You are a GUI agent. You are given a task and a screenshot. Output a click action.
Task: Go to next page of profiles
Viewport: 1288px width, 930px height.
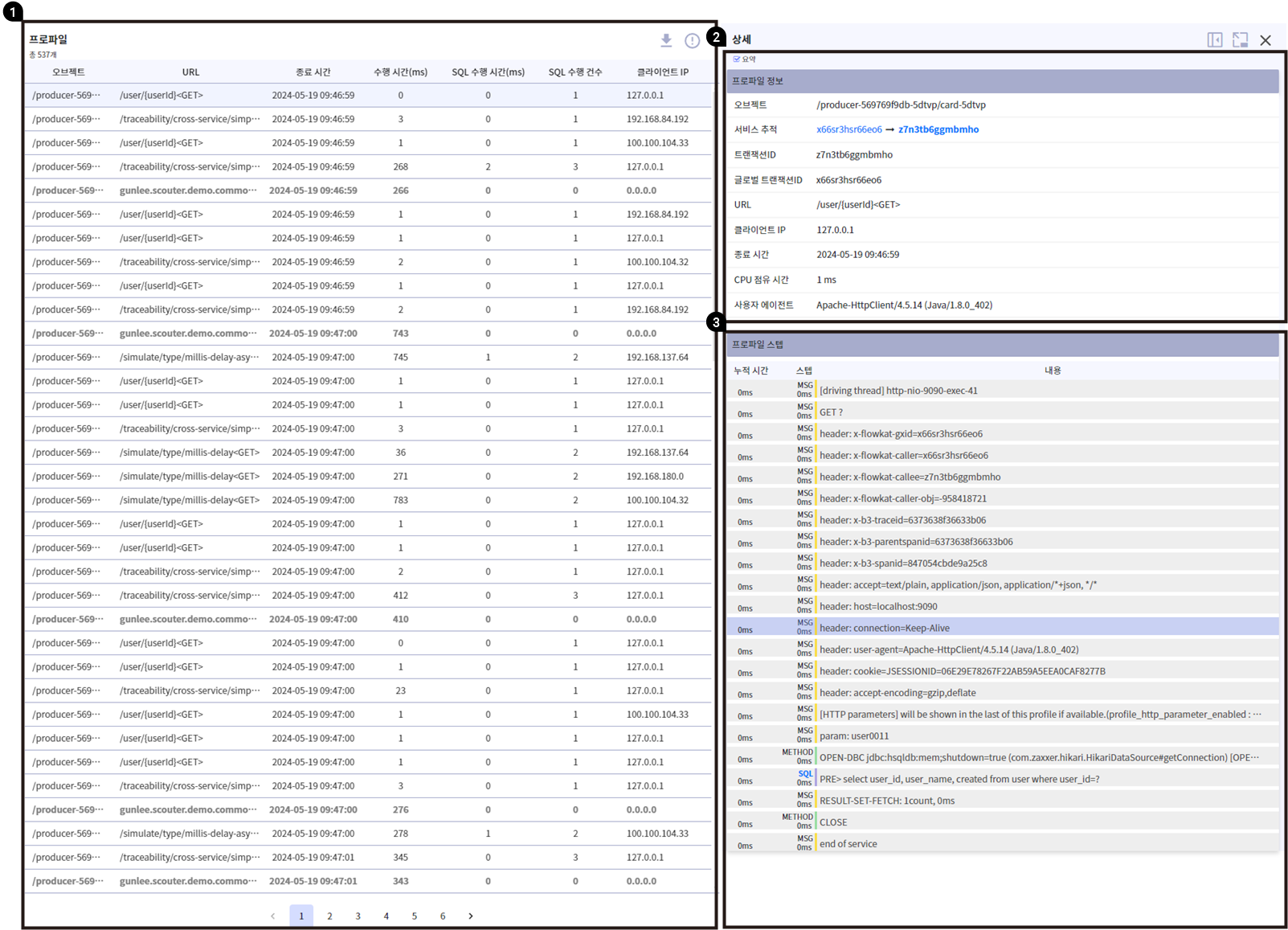tap(471, 916)
